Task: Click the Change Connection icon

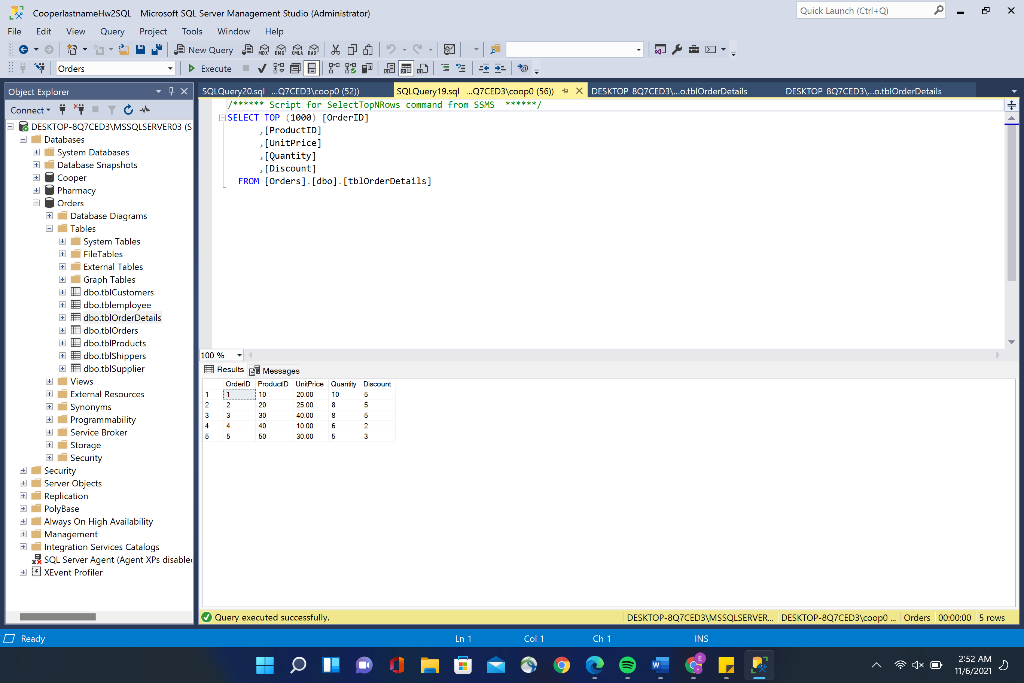Action: (40, 69)
